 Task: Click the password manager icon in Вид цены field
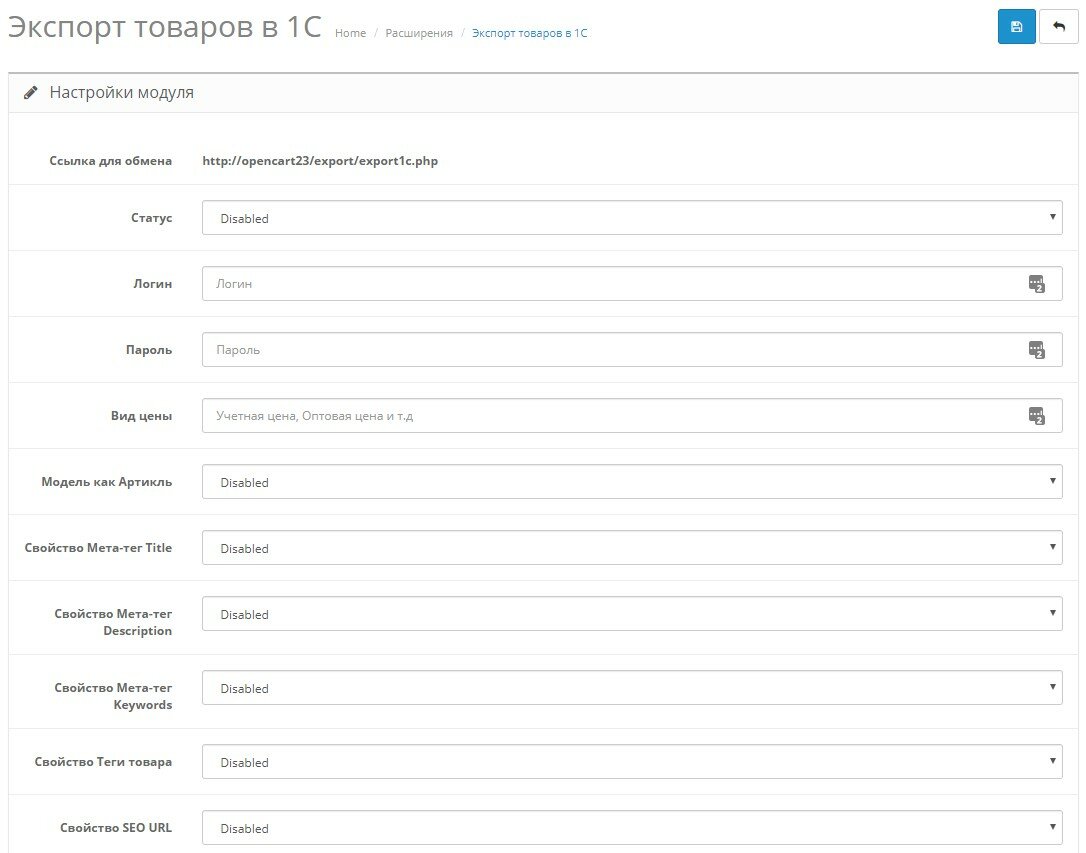point(1036,416)
